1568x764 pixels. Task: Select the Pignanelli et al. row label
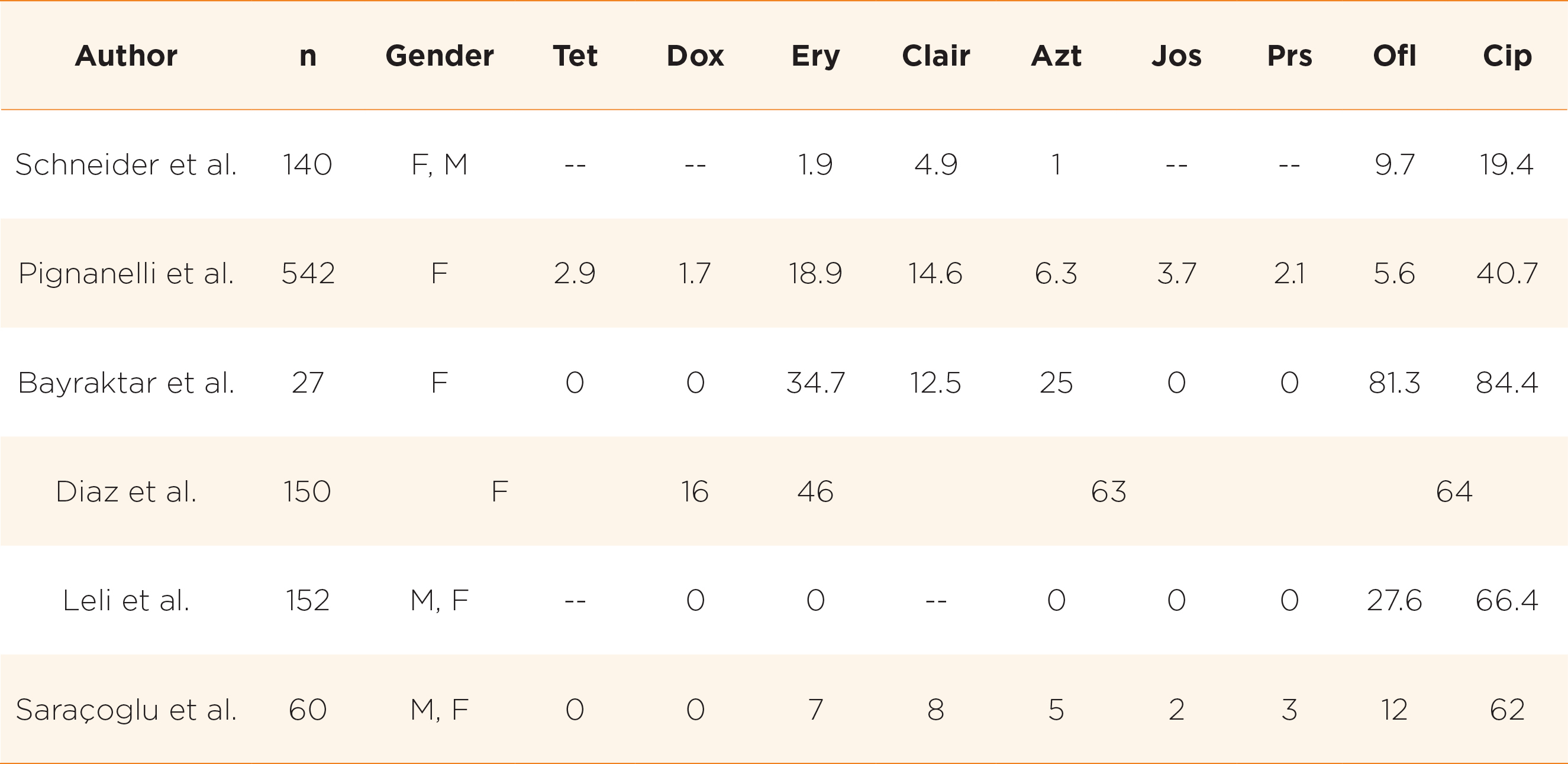tap(126, 273)
